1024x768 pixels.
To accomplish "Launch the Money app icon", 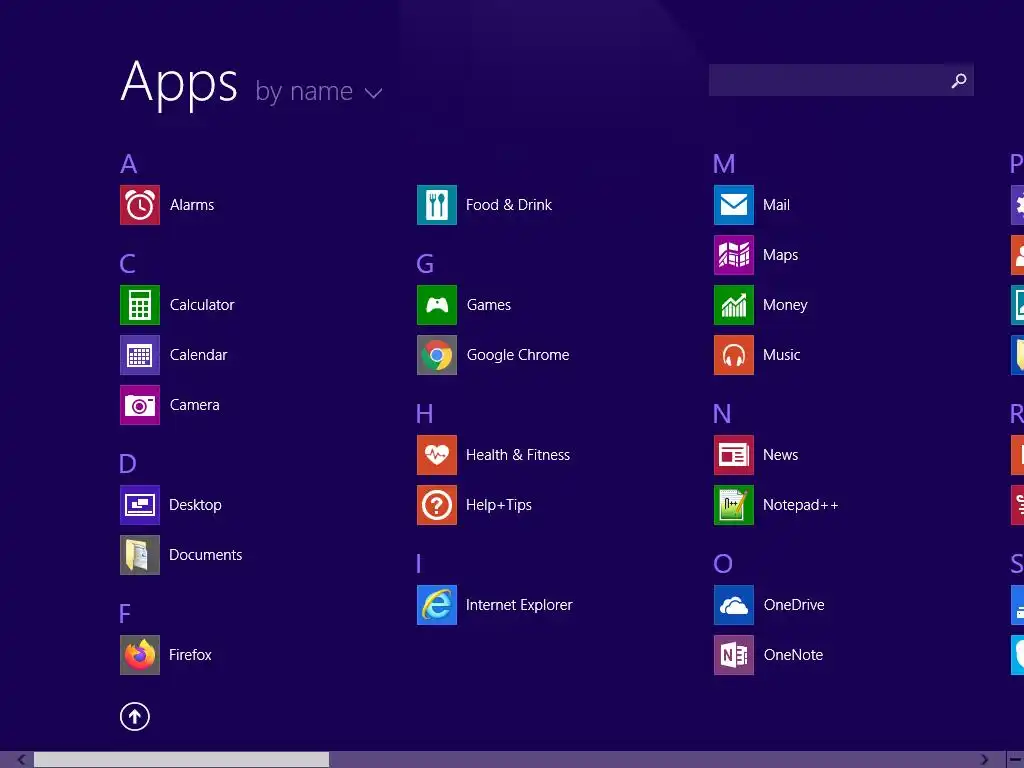I will click(x=734, y=305).
